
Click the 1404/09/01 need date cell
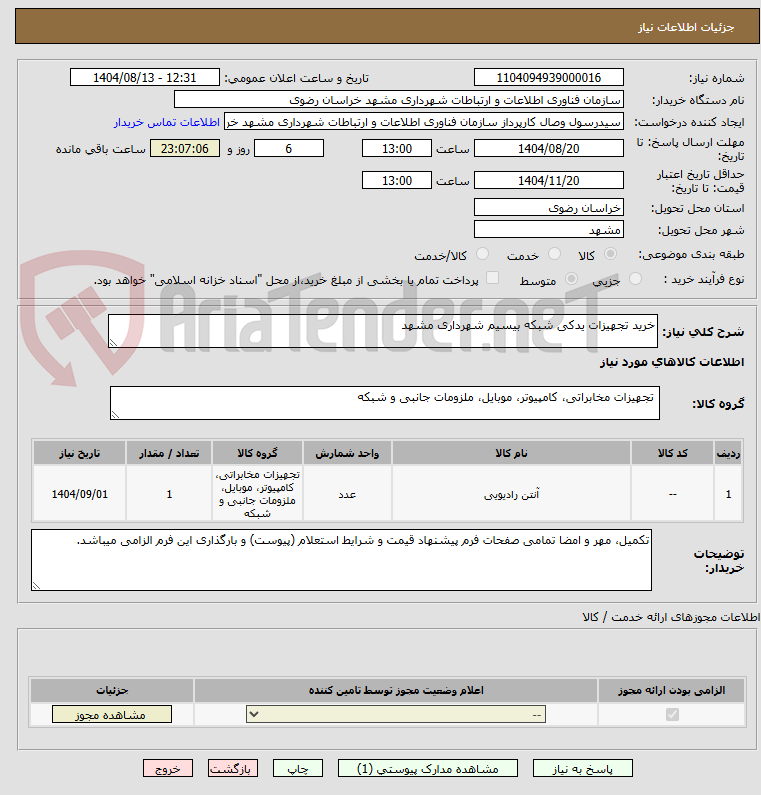(x=80, y=494)
